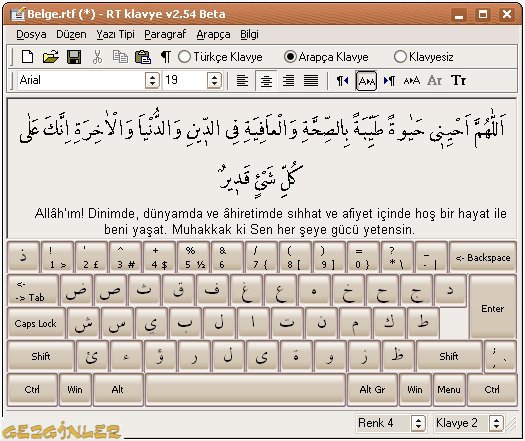Viewport: 525px width, 441px height.
Task: Click the Menu key
Action: [449, 389]
